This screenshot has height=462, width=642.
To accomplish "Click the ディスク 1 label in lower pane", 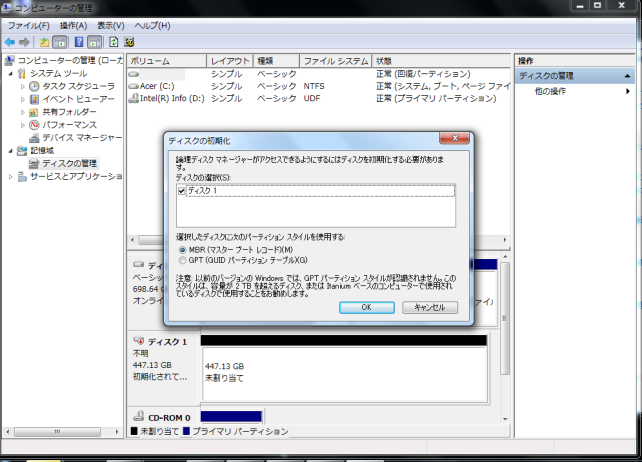I will click(x=167, y=342).
